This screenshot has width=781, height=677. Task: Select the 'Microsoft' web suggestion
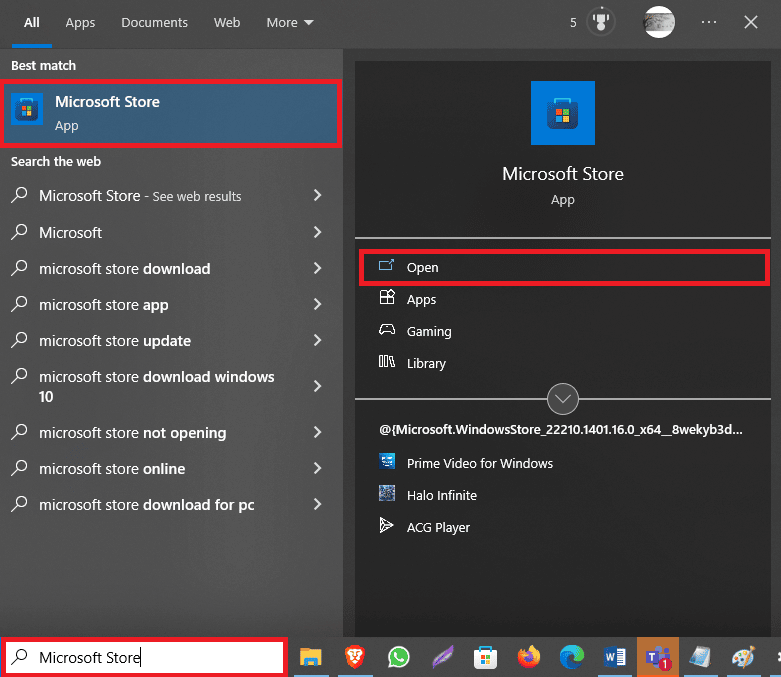coord(70,232)
